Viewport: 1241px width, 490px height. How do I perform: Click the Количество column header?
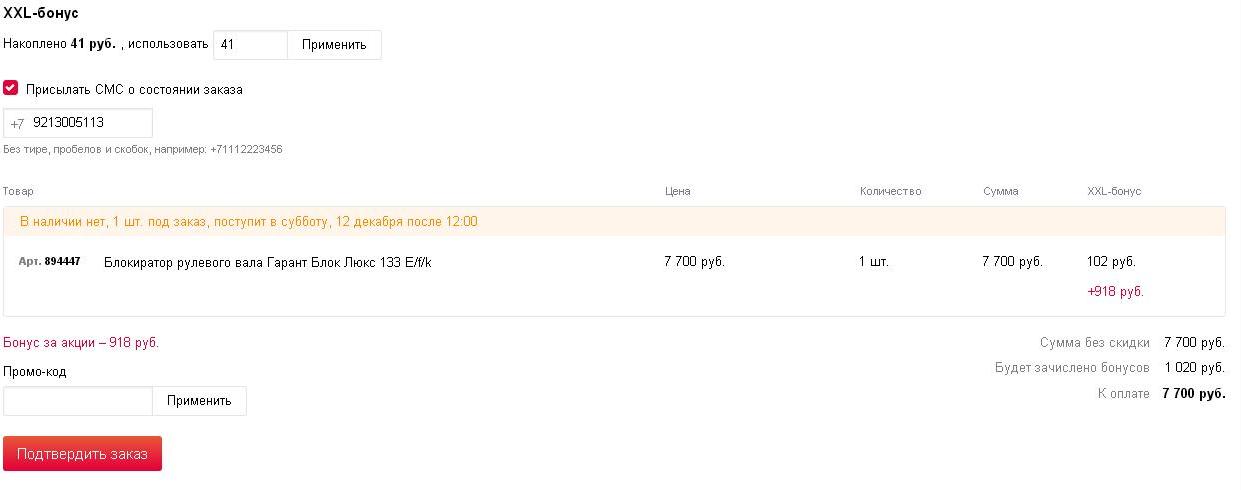[890, 191]
